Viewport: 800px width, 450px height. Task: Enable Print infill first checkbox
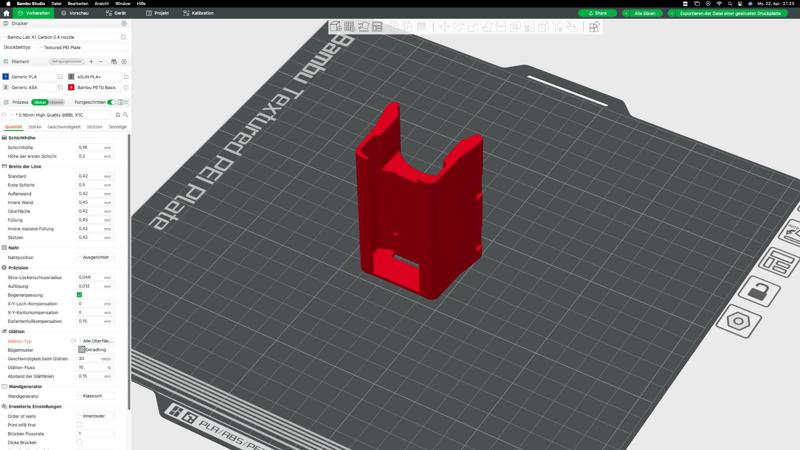click(x=79, y=425)
